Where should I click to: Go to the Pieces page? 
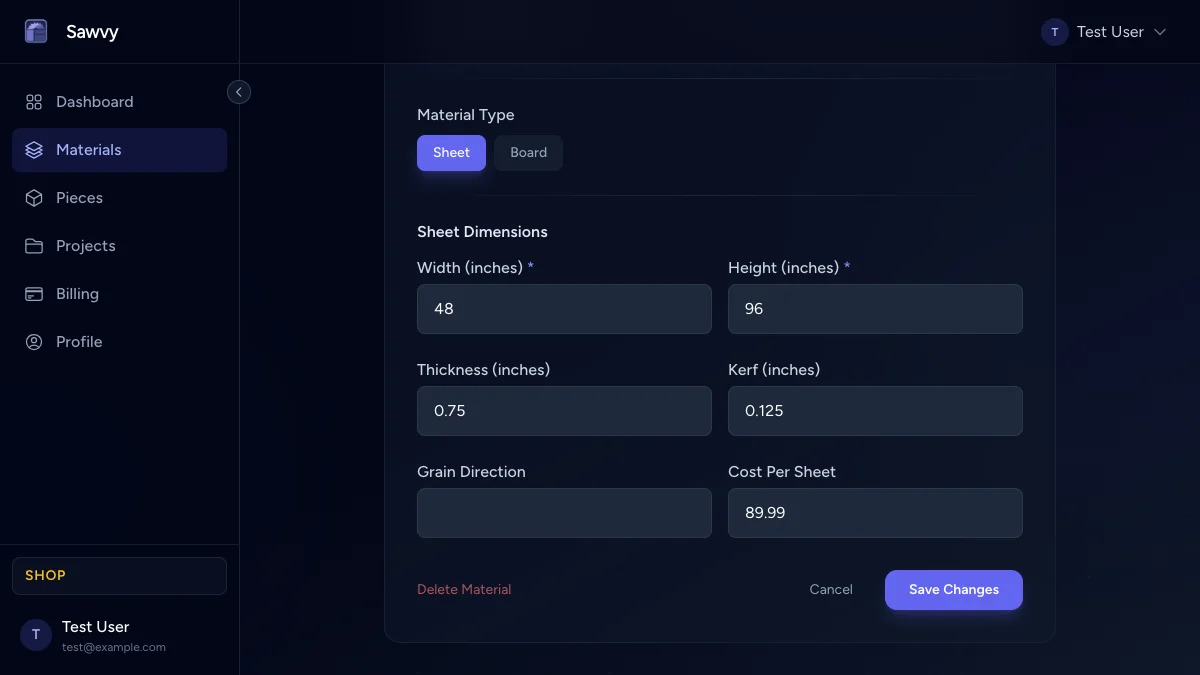pos(79,198)
